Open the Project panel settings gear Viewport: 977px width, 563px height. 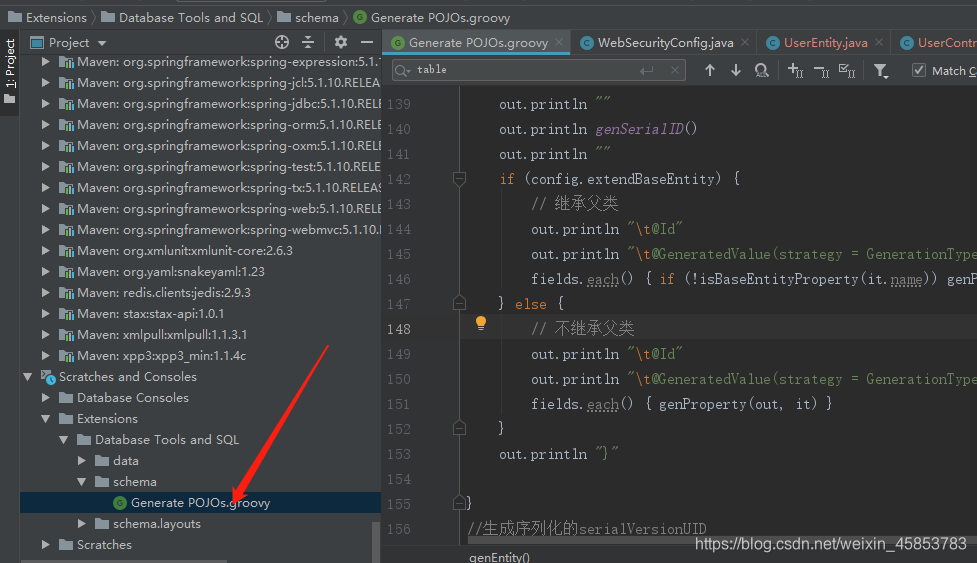(x=340, y=42)
